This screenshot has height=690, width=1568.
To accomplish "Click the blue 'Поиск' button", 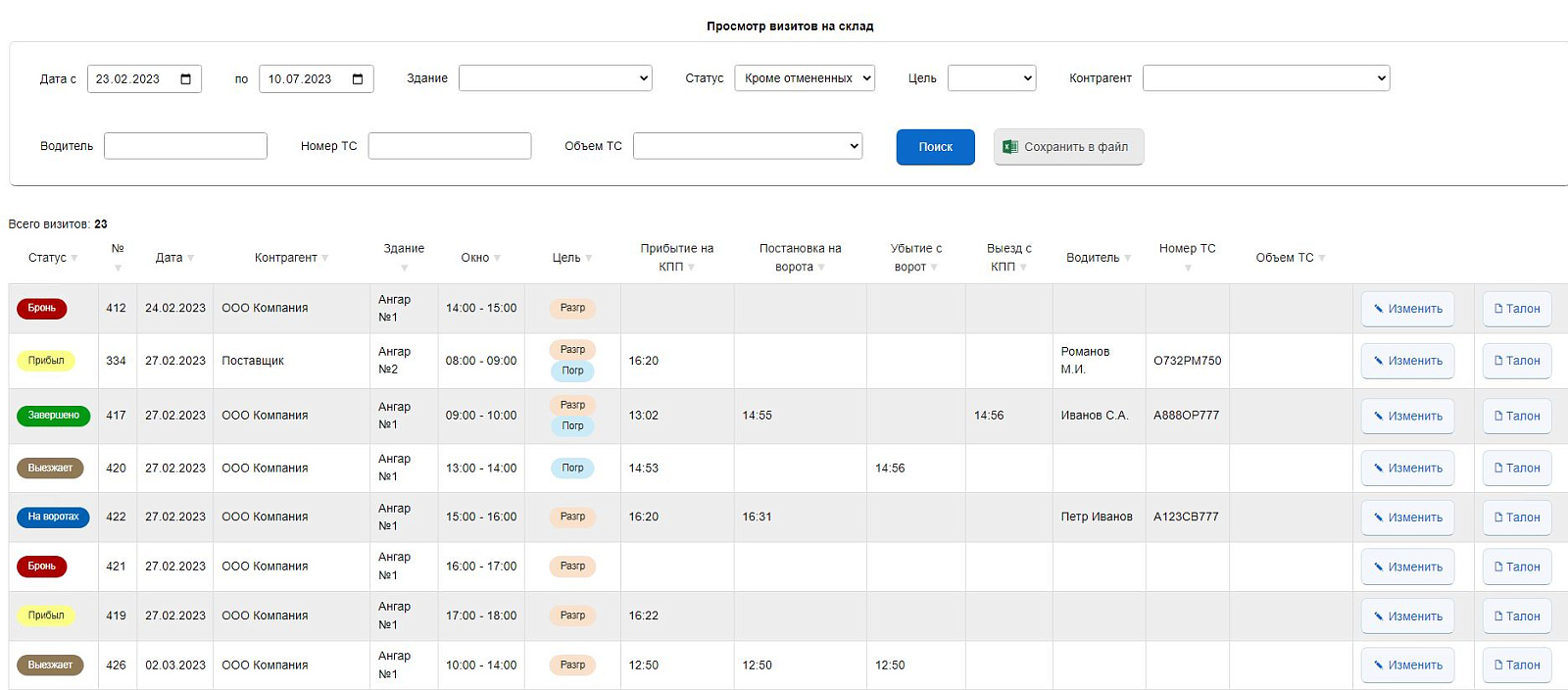I will tap(936, 147).
